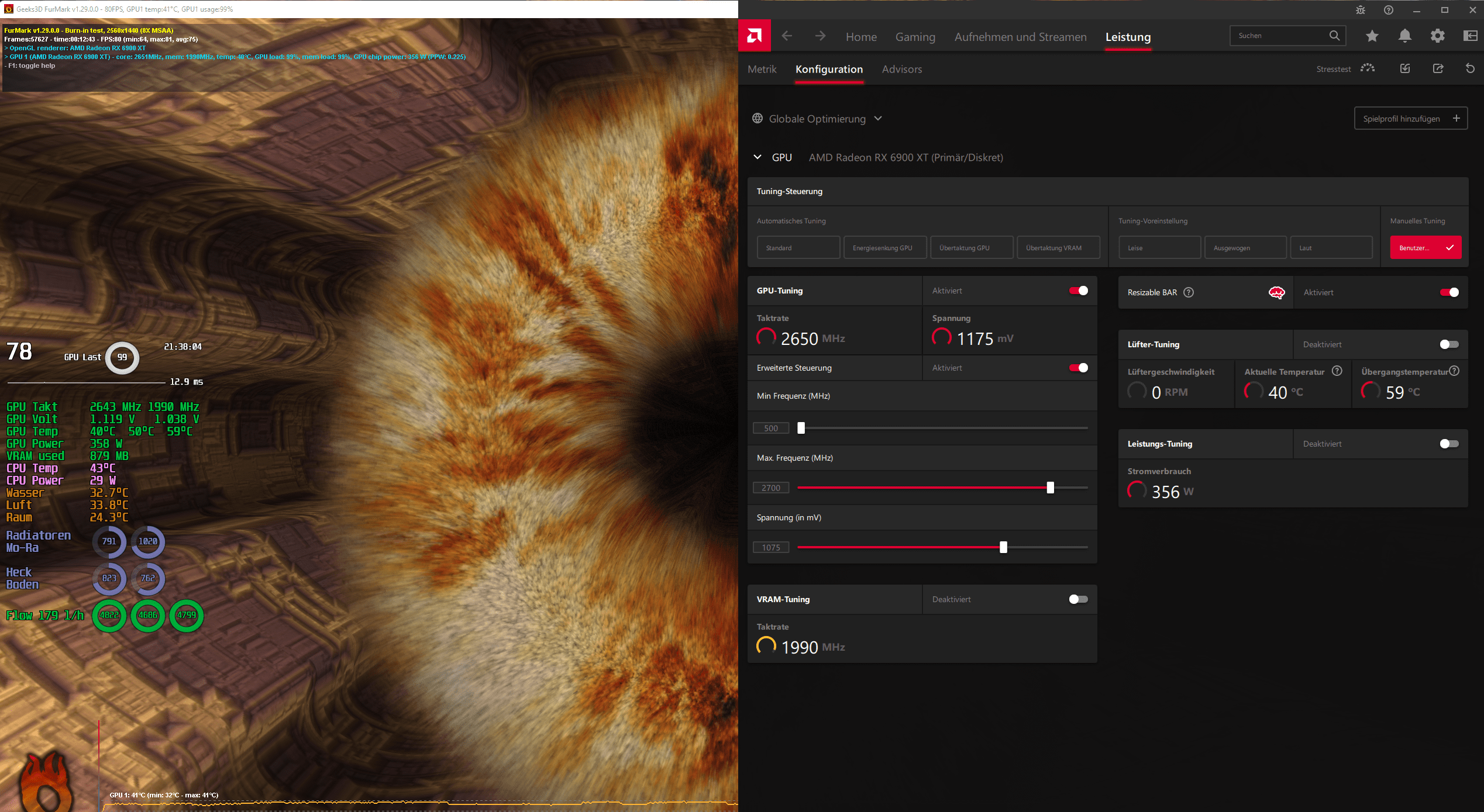Viewport: 1484px width, 812px height.
Task: Select Übertaktung GPU preset
Action: click(x=971, y=247)
